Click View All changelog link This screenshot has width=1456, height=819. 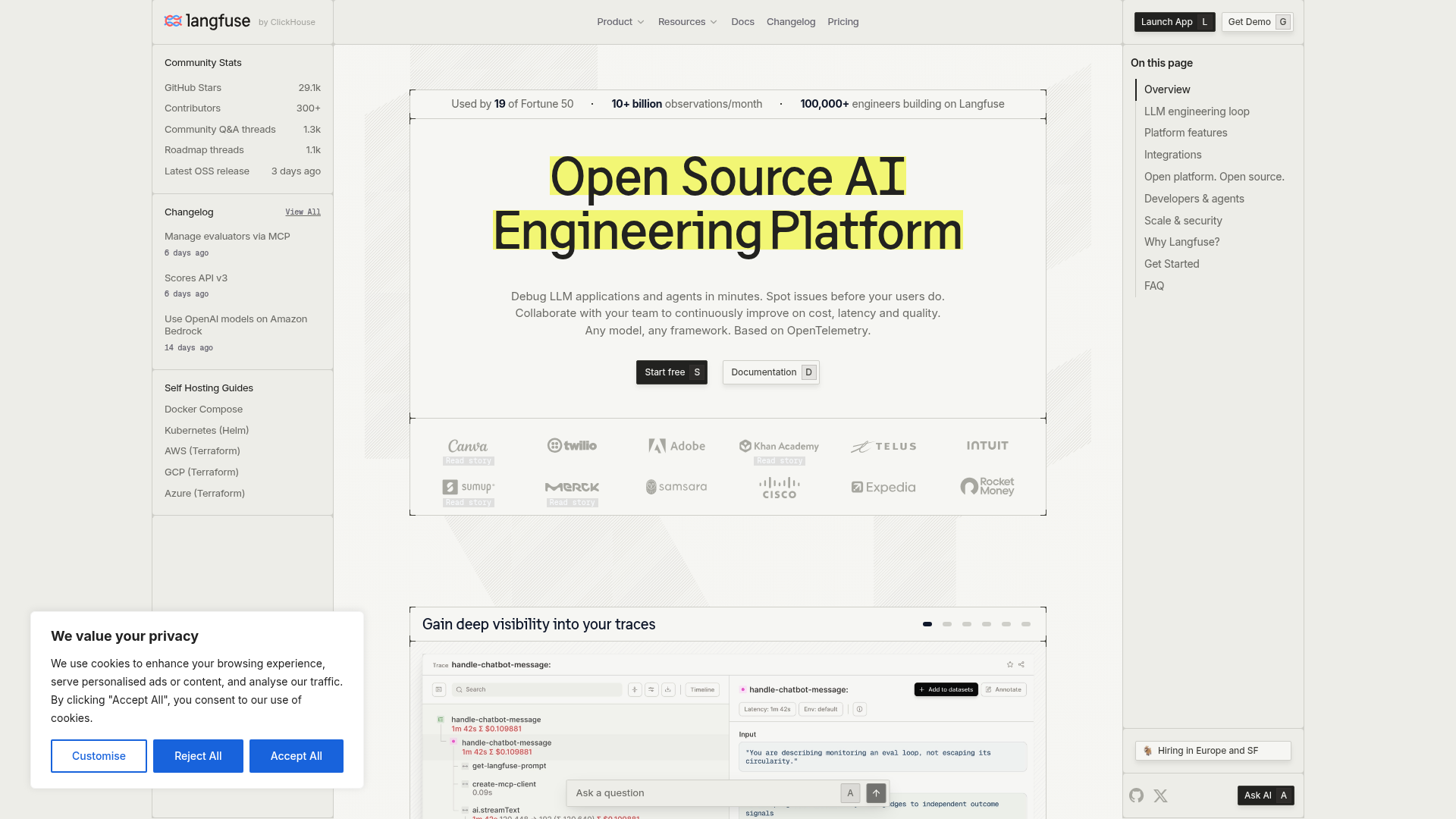click(x=303, y=212)
